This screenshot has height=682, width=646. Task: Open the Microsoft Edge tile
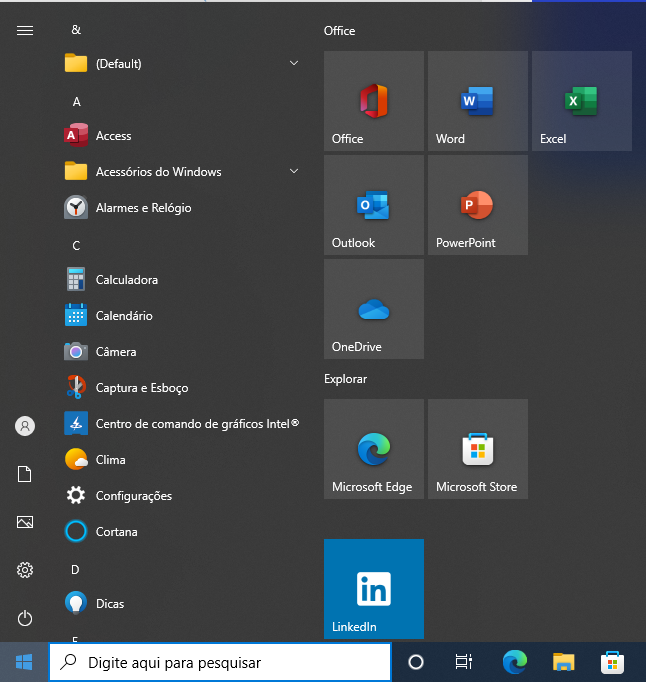tap(374, 449)
